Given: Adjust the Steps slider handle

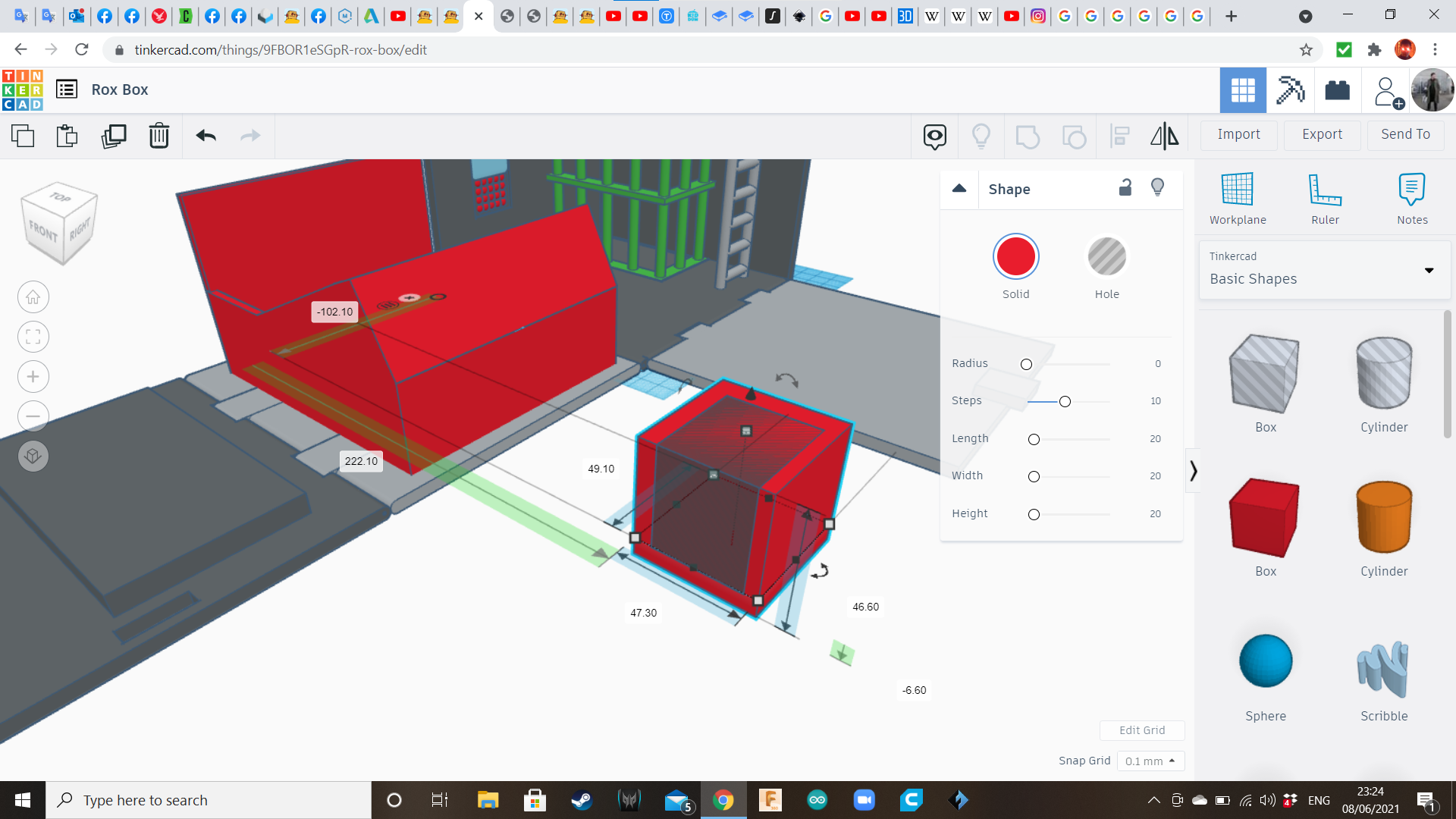Looking at the screenshot, I should (x=1065, y=401).
